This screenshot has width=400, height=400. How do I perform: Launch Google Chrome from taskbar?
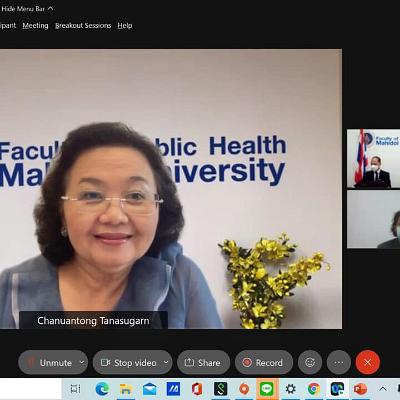point(314,389)
